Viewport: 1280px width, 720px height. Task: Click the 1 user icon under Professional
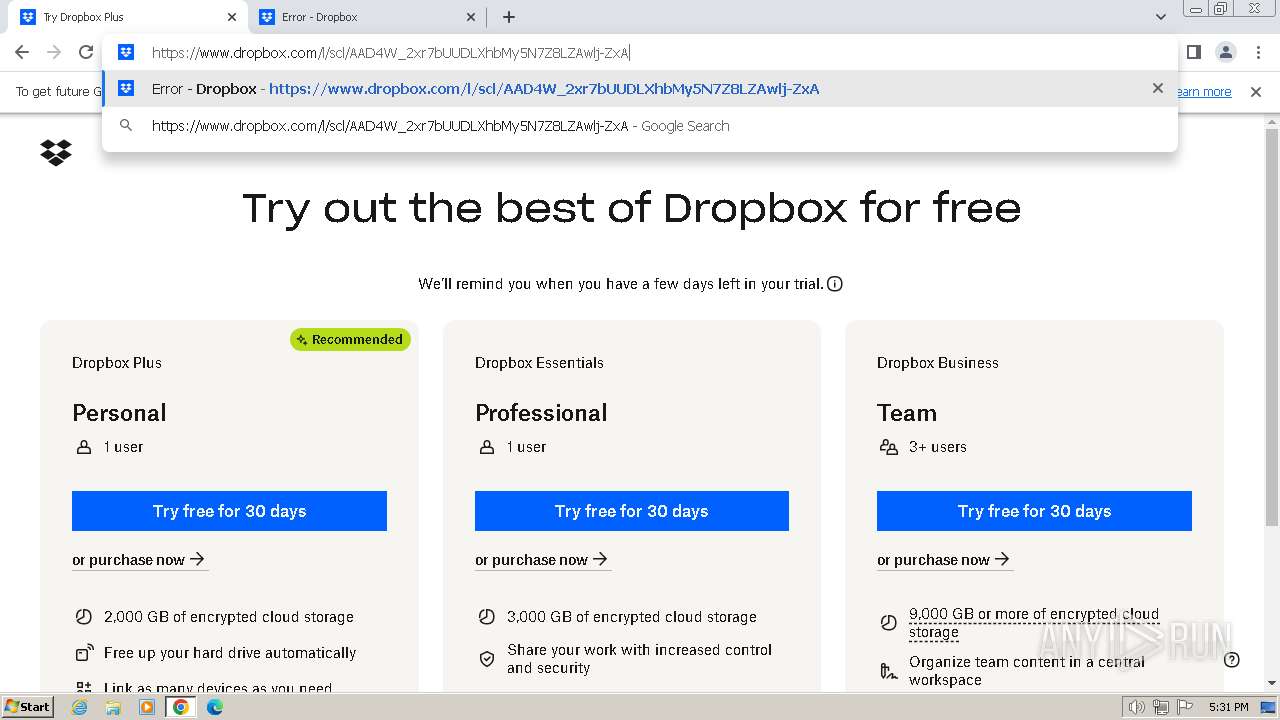(x=487, y=447)
